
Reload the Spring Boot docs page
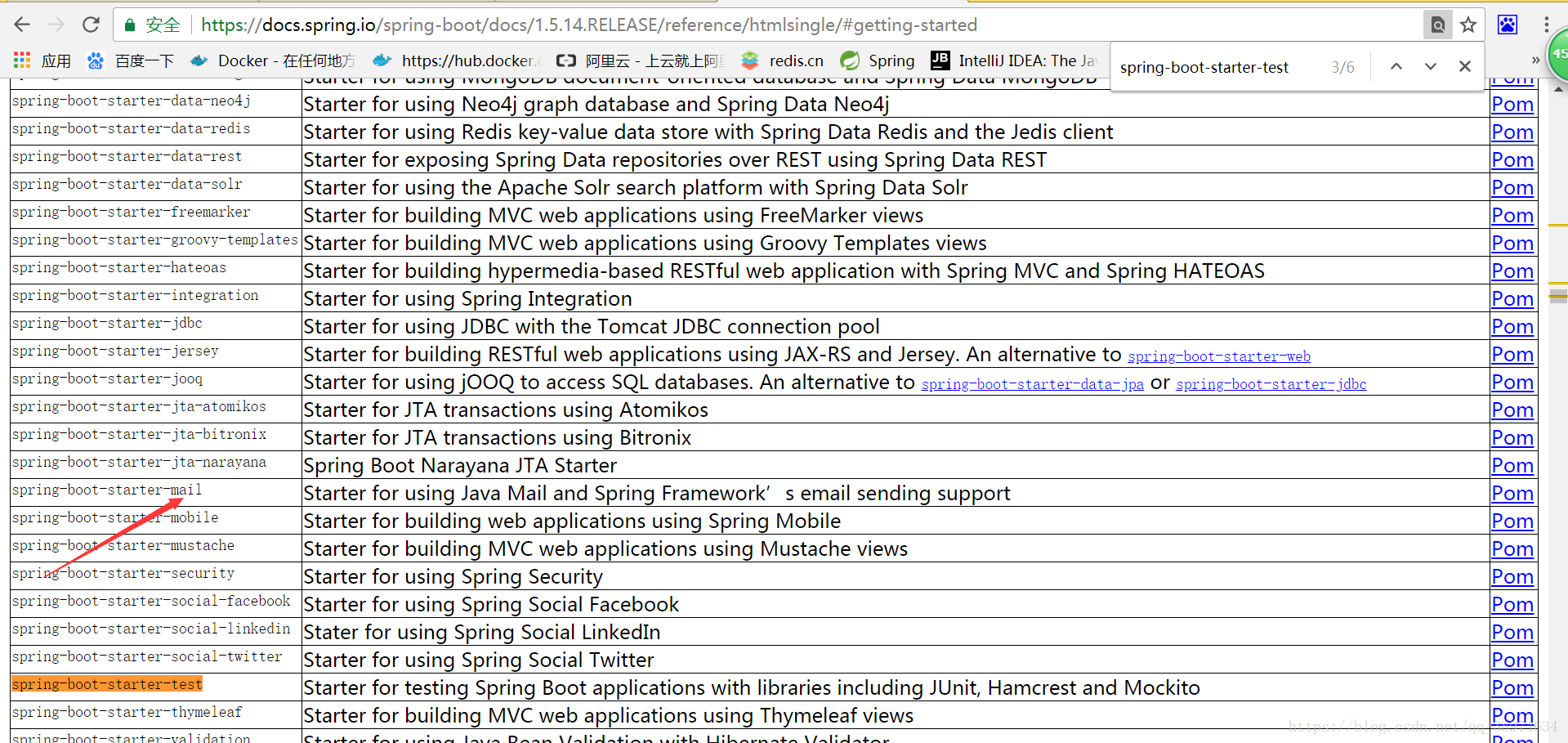pyautogui.click(x=91, y=25)
